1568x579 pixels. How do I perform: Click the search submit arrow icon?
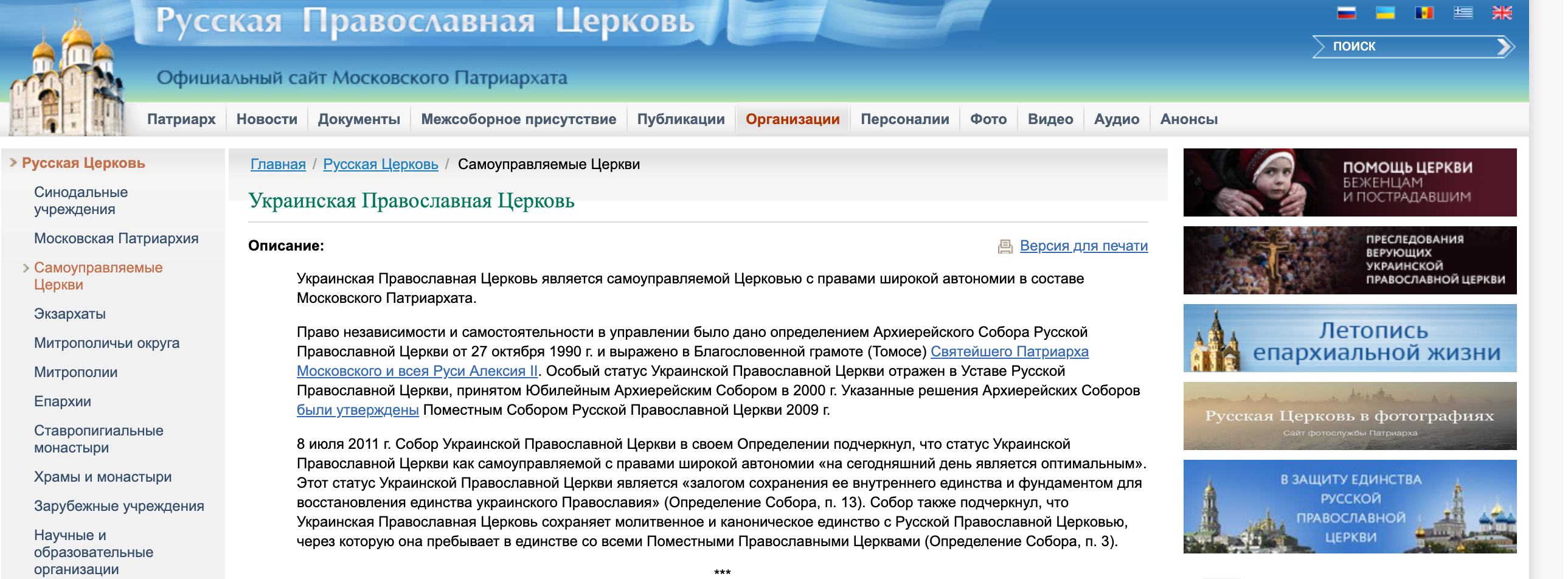click(1504, 47)
